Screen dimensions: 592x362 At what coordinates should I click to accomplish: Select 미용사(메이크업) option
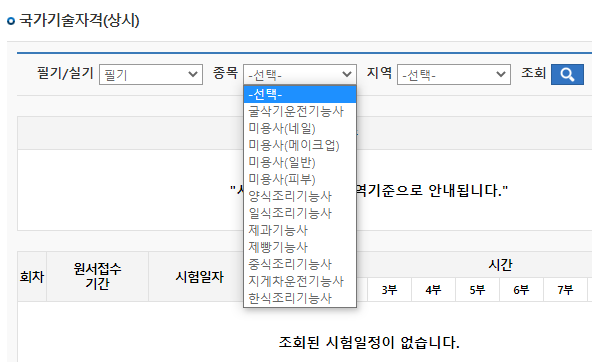(x=300, y=145)
